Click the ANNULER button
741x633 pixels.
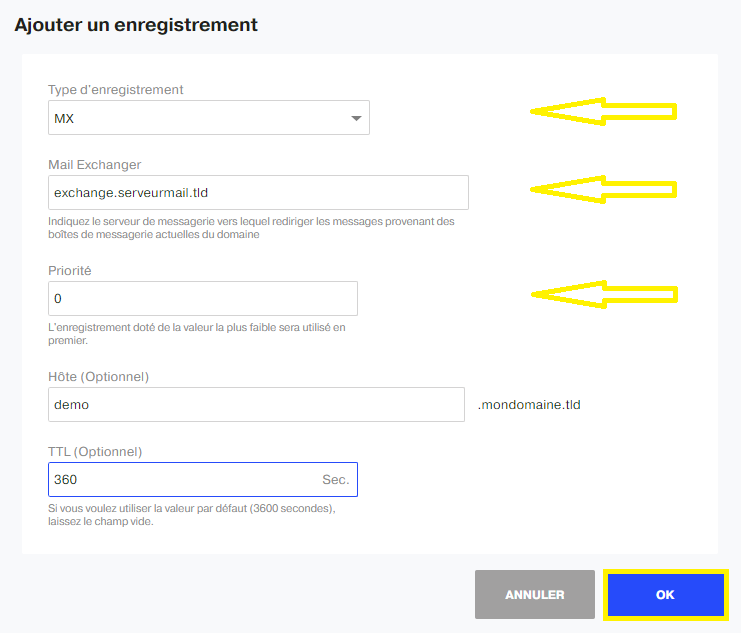(534, 594)
